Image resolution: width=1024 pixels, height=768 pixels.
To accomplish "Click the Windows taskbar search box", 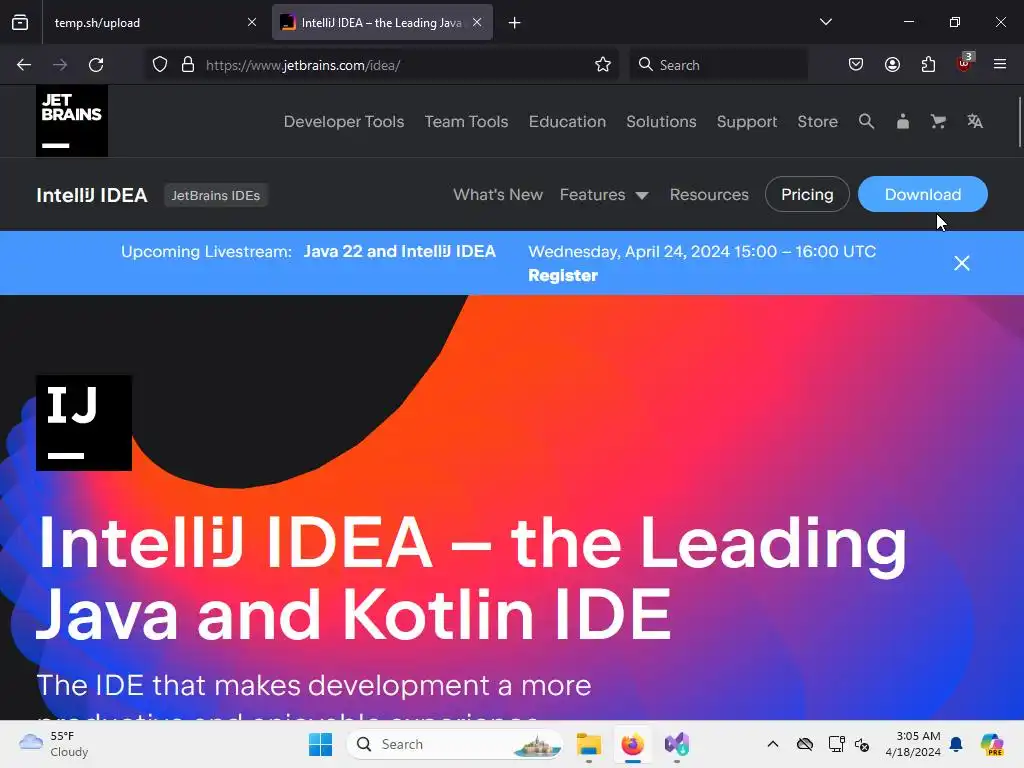I will [x=456, y=744].
